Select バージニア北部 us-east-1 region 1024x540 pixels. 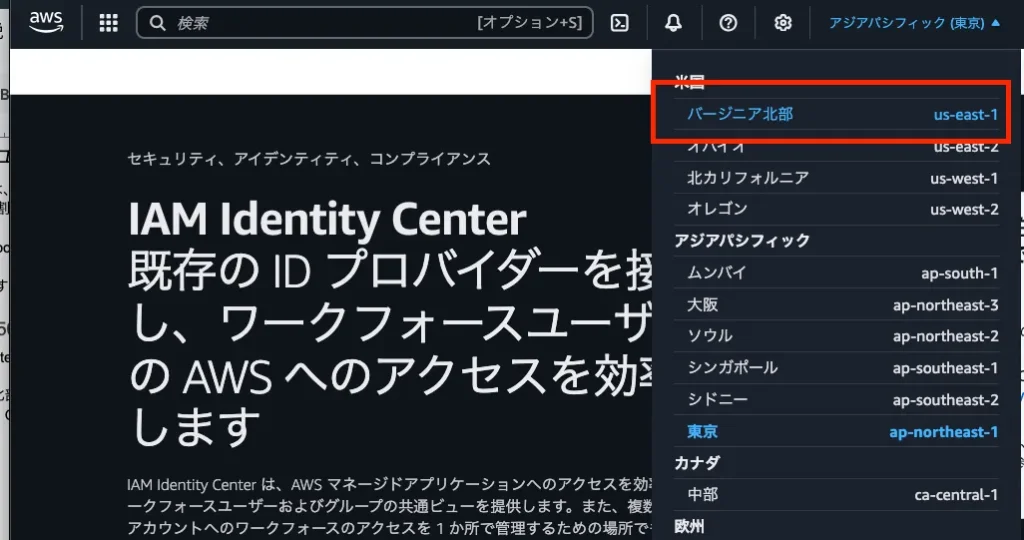click(842, 114)
